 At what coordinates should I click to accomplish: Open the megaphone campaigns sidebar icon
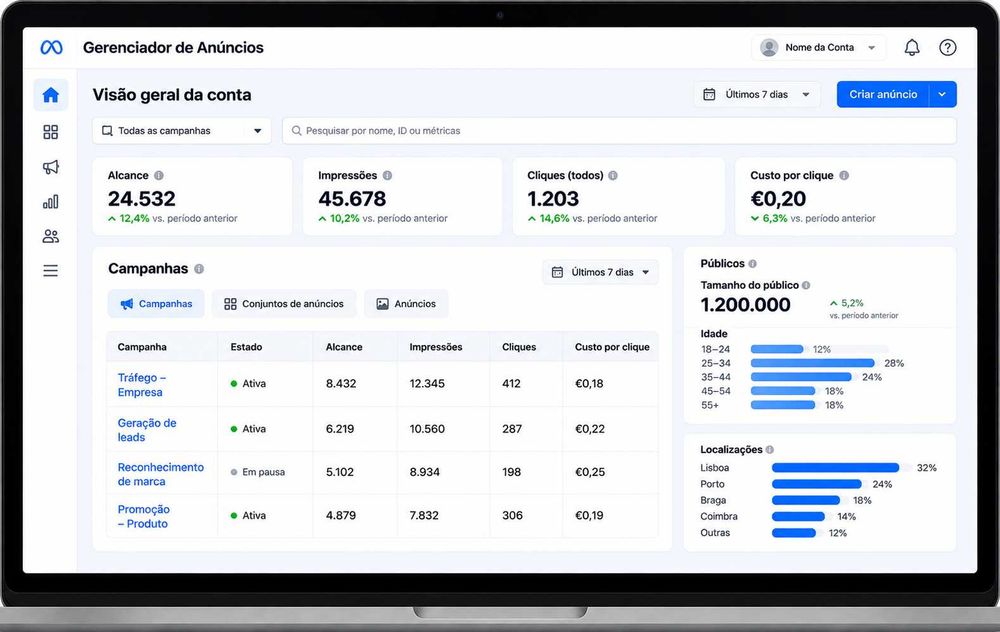(x=50, y=166)
